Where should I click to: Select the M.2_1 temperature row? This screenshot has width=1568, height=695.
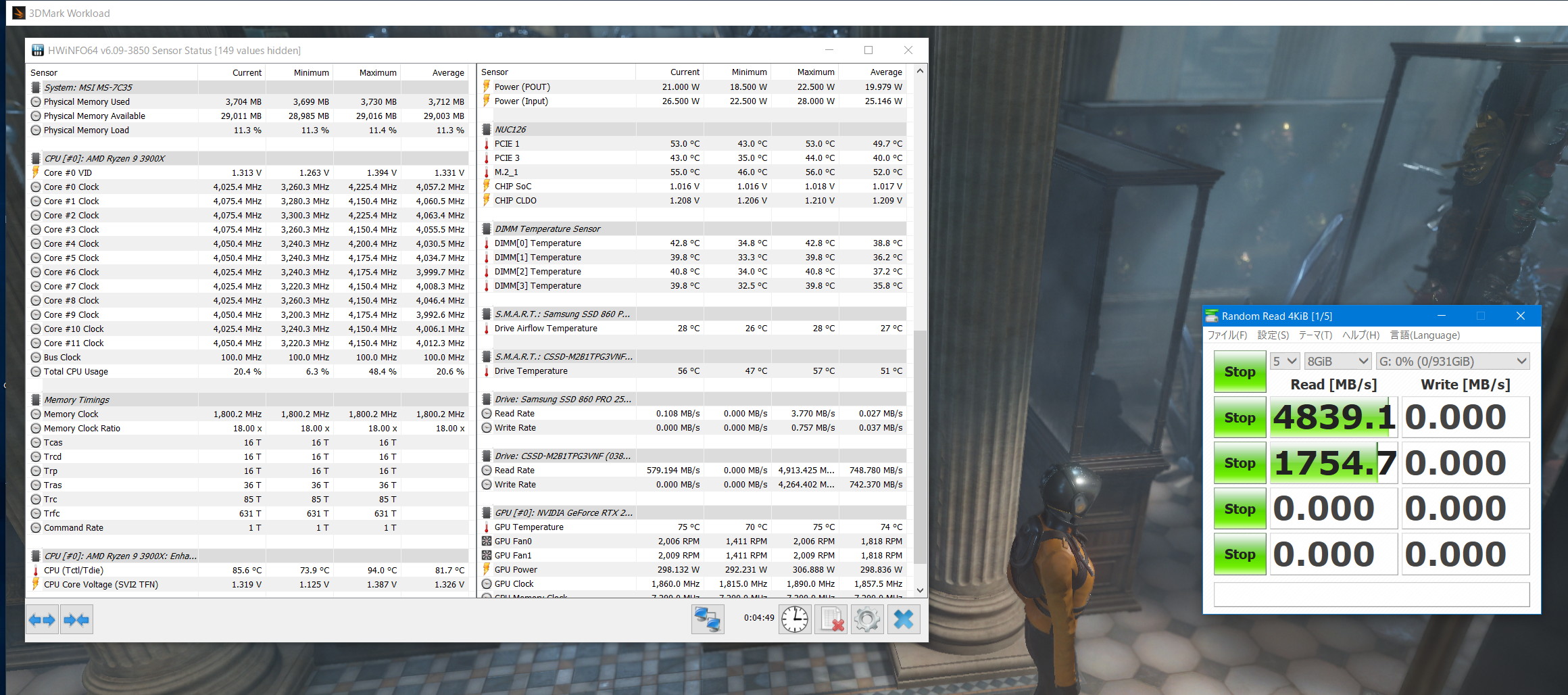[x=693, y=172]
